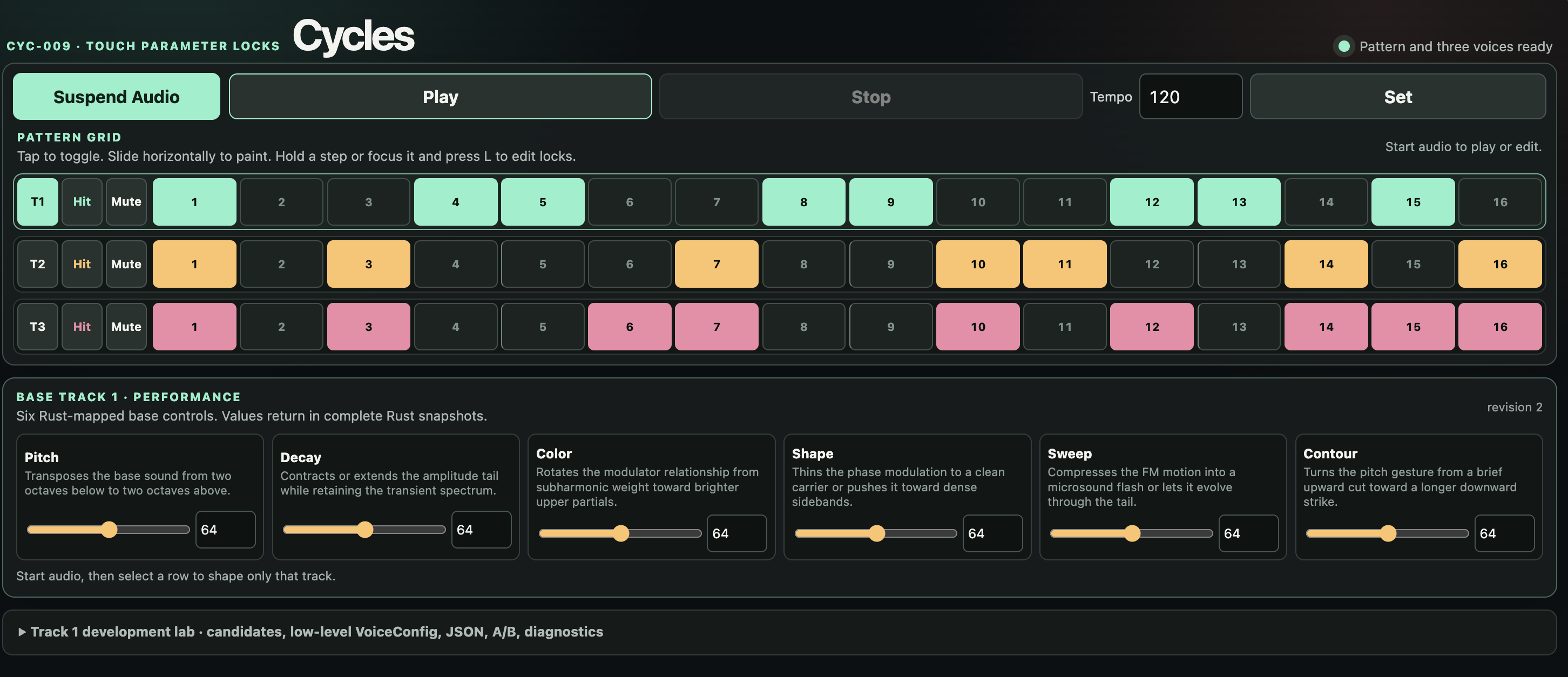The image size is (1568, 677).
Task: Apply tempo with the Set button
Action: coord(1397,97)
